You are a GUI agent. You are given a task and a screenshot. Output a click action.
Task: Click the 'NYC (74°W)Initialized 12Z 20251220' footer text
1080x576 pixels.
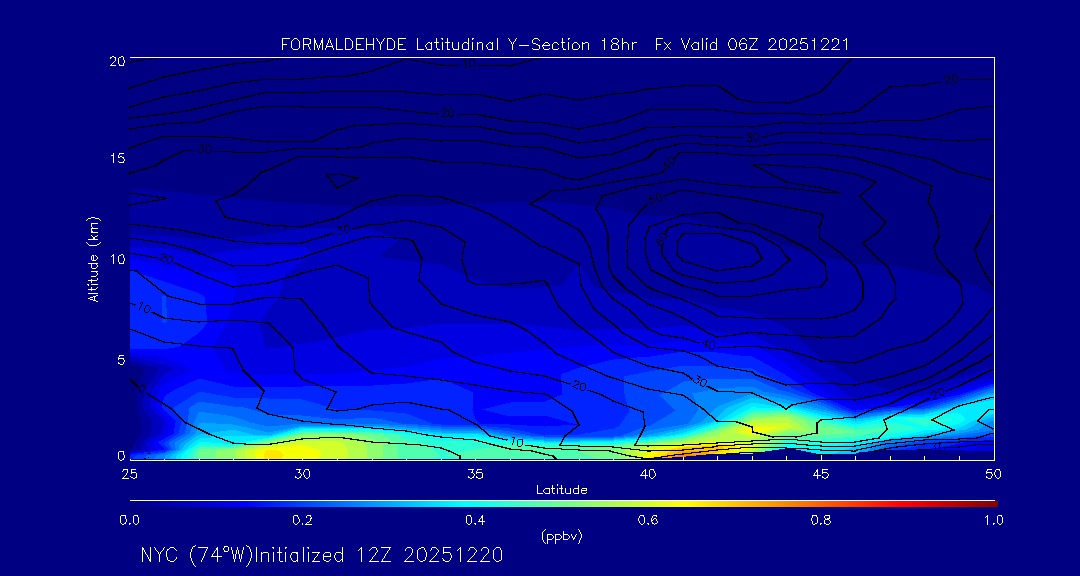pyautogui.click(x=322, y=555)
